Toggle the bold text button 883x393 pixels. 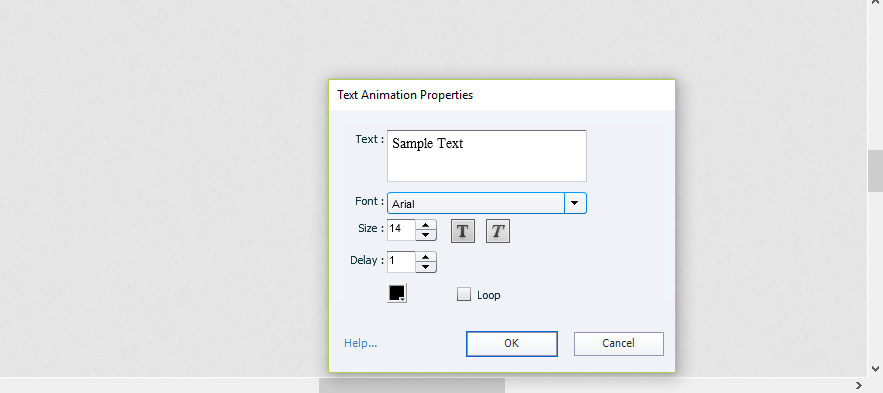click(463, 231)
